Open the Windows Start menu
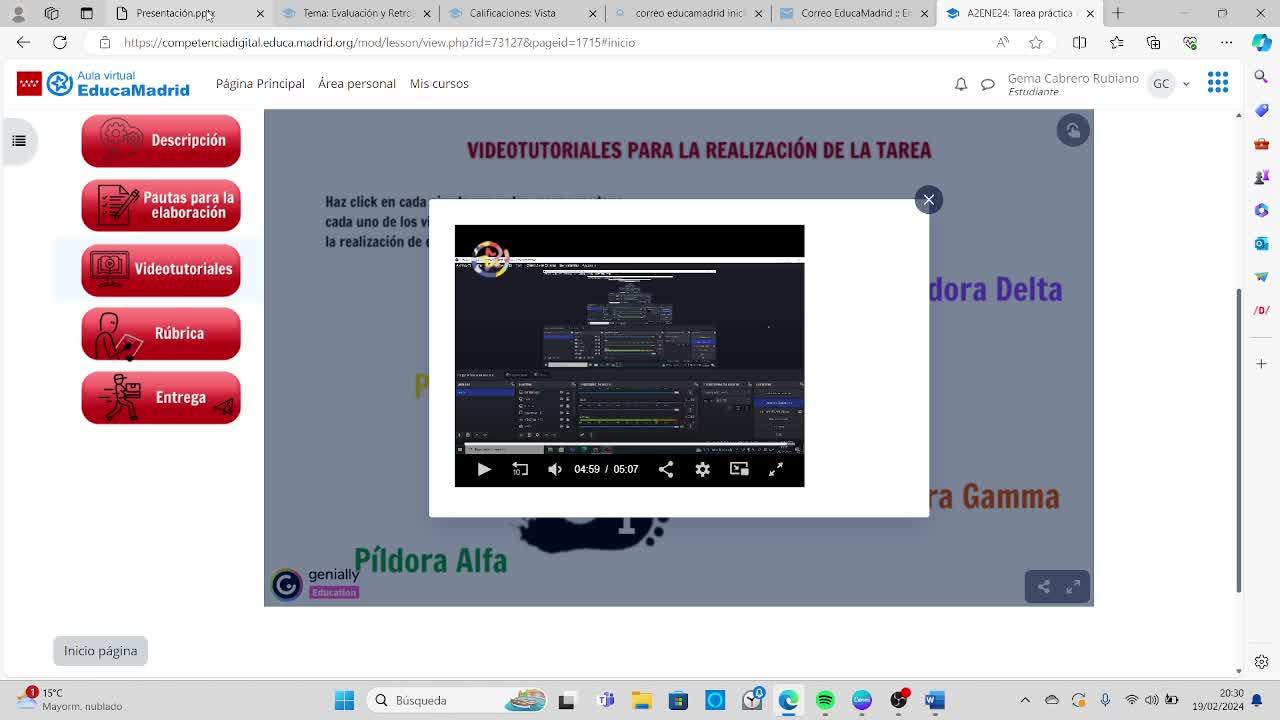This screenshot has height=720, width=1280. point(344,700)
